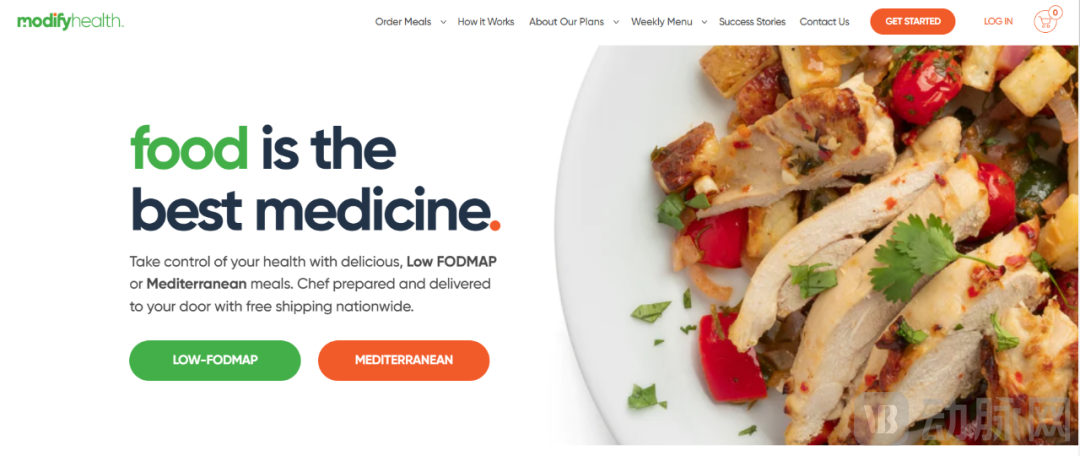Click the 'food is the best medicine' headline
The image size is (1080, 456).
point(314,178)
